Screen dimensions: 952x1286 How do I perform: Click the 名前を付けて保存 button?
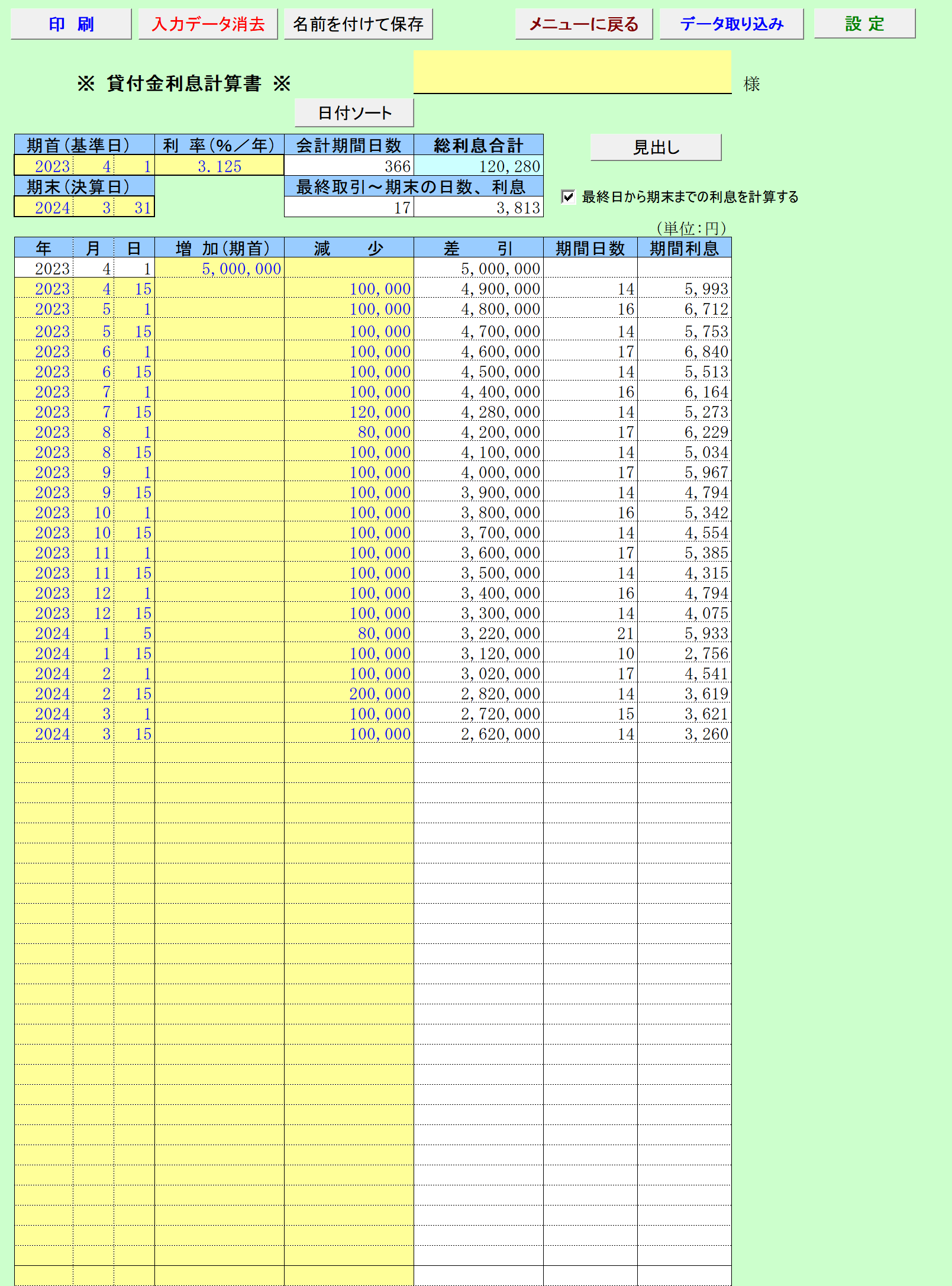[x=358, y=24]
